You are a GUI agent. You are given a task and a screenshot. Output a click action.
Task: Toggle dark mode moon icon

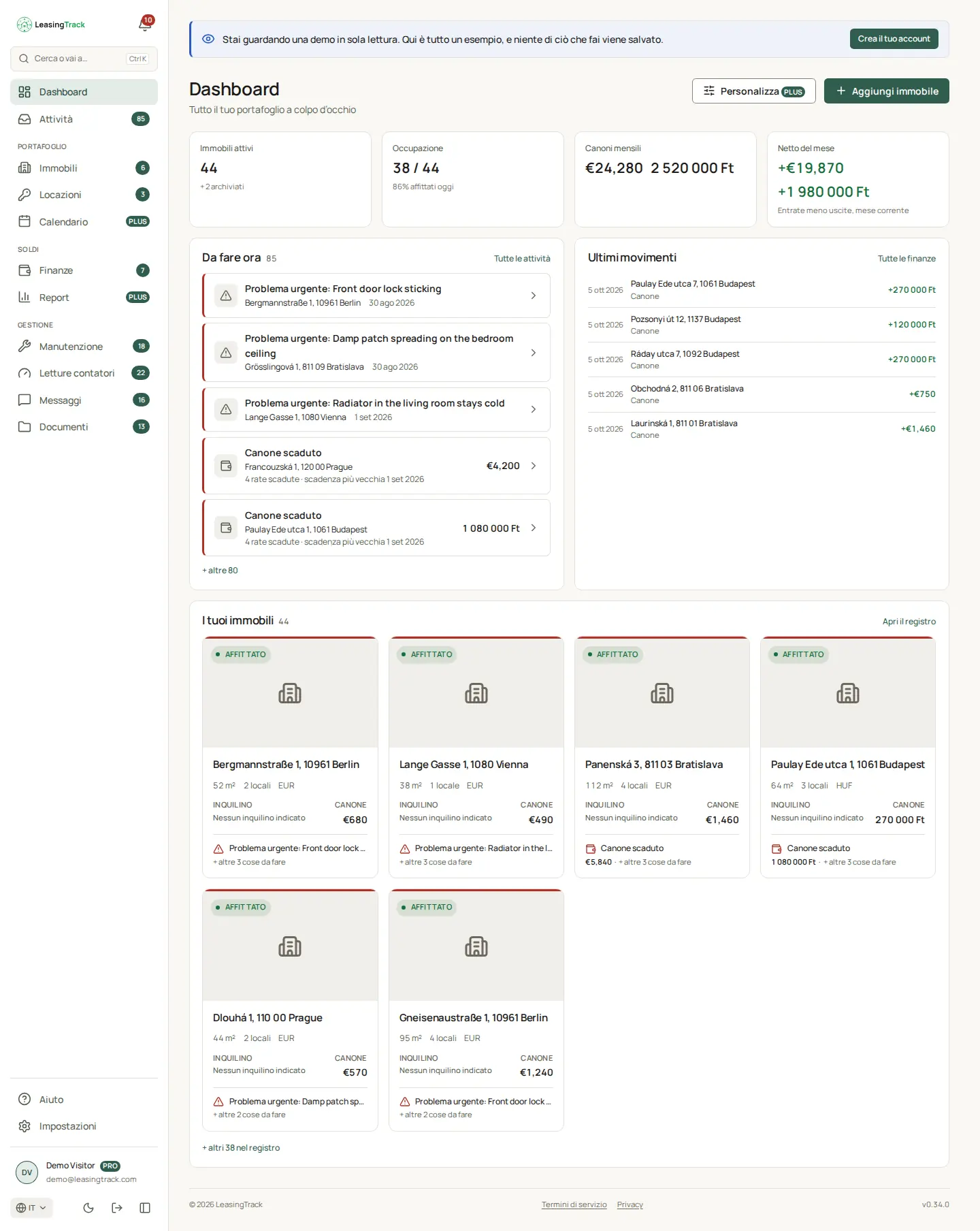[x=88, y=1208]
